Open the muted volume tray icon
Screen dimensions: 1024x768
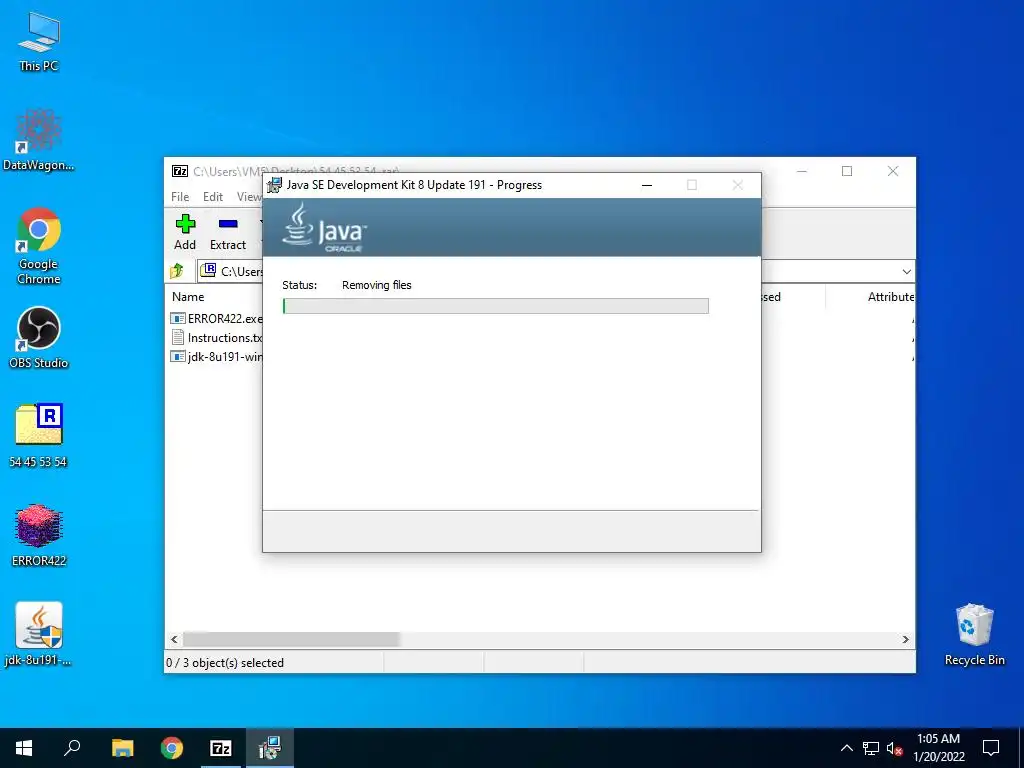tap(894, 748)
